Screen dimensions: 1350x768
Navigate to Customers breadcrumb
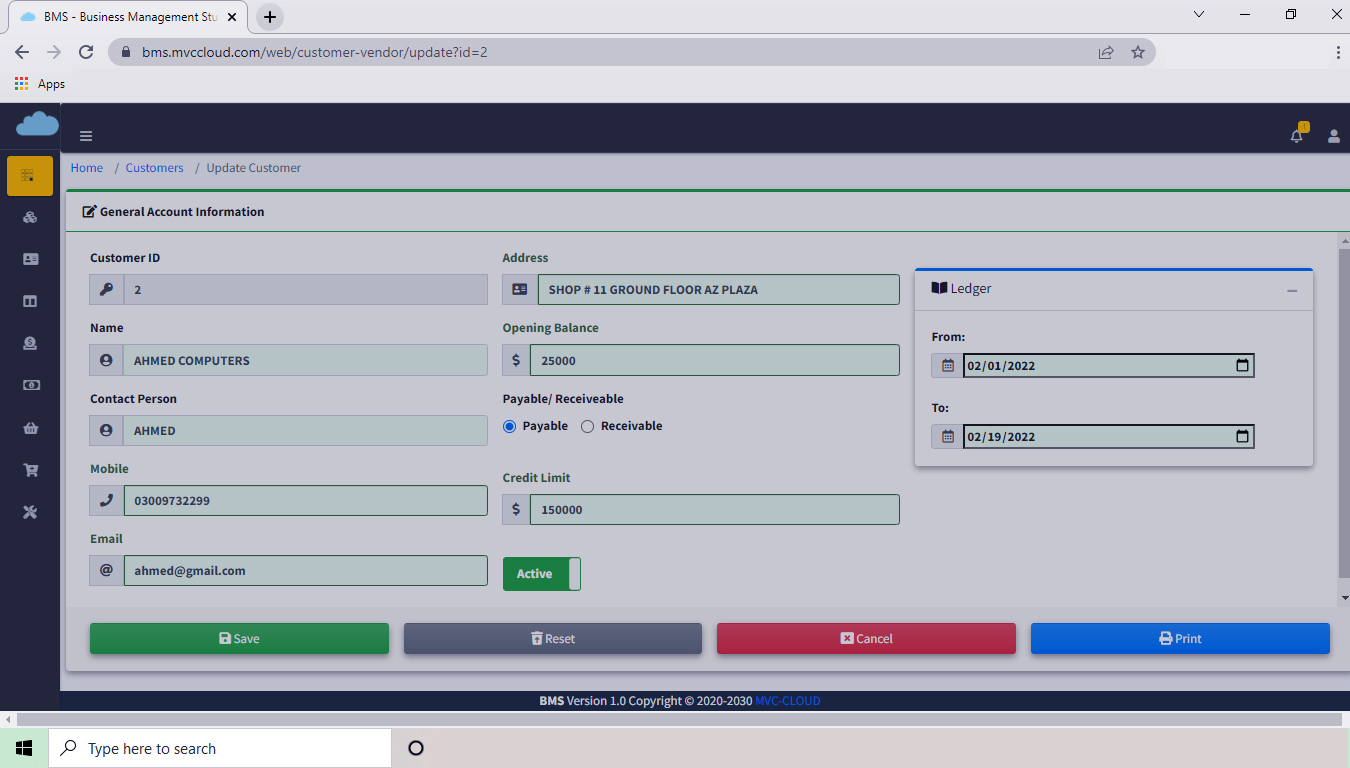pyautogui.click(x=154, y=168)
